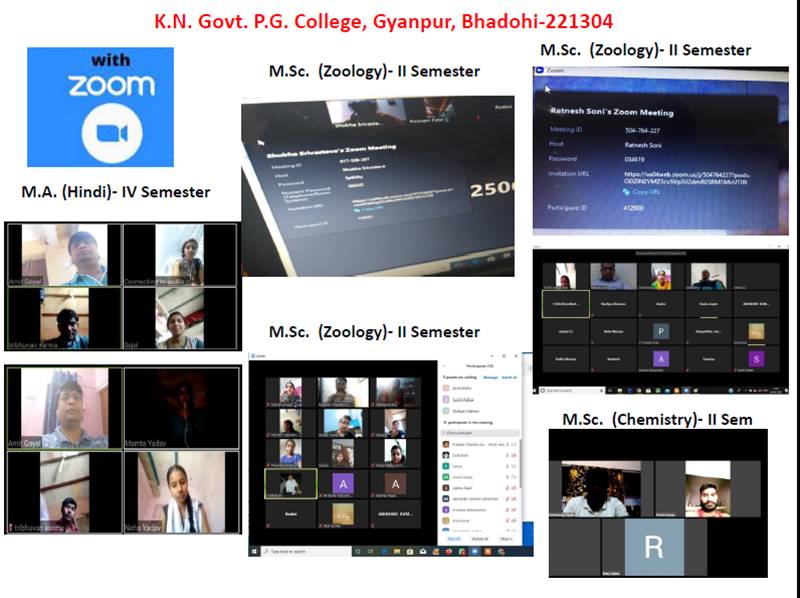Click Copy URL in Shubha Srivastava's meeting info
This screenshot has width=800, height=598.
pos(369,209)
